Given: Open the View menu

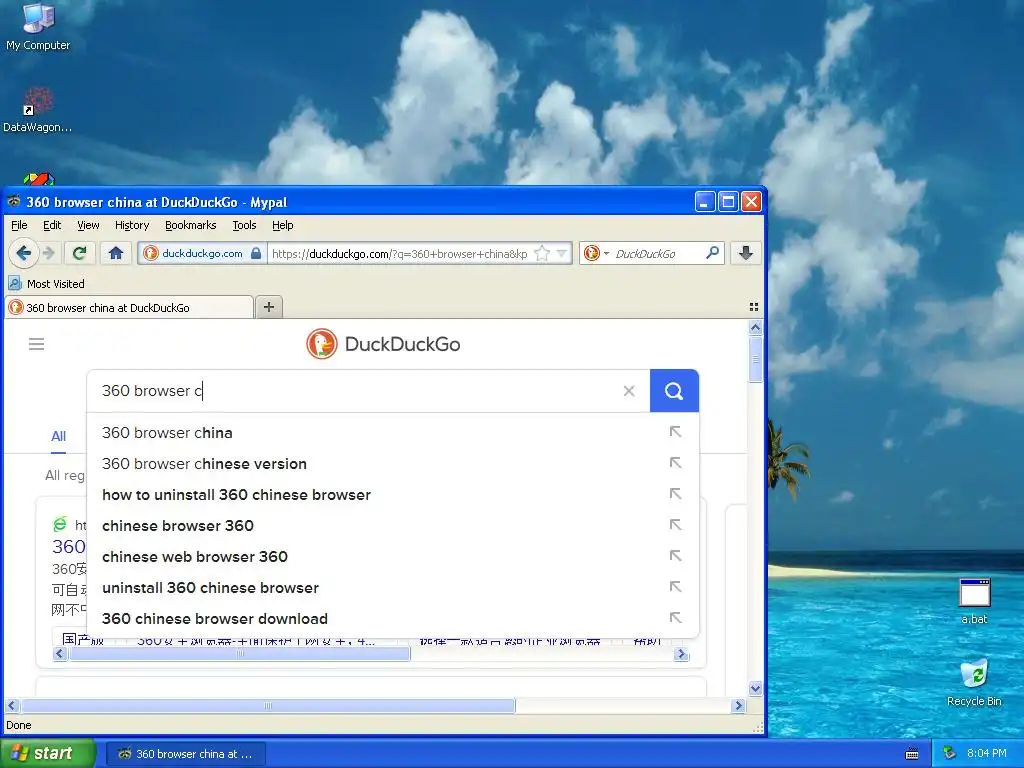Looking at the screenshot, I should tap(88, 225).
